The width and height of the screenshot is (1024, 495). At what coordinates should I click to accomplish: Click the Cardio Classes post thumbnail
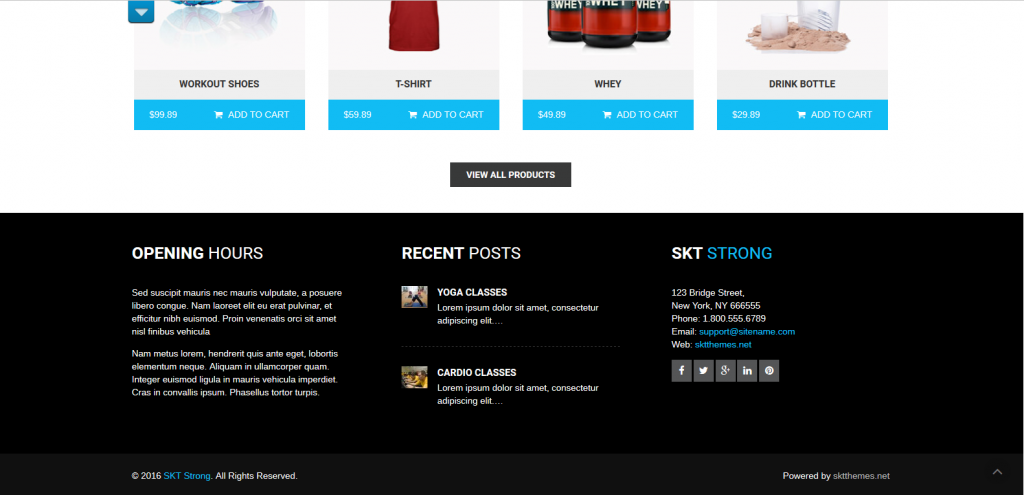(414, 377)
